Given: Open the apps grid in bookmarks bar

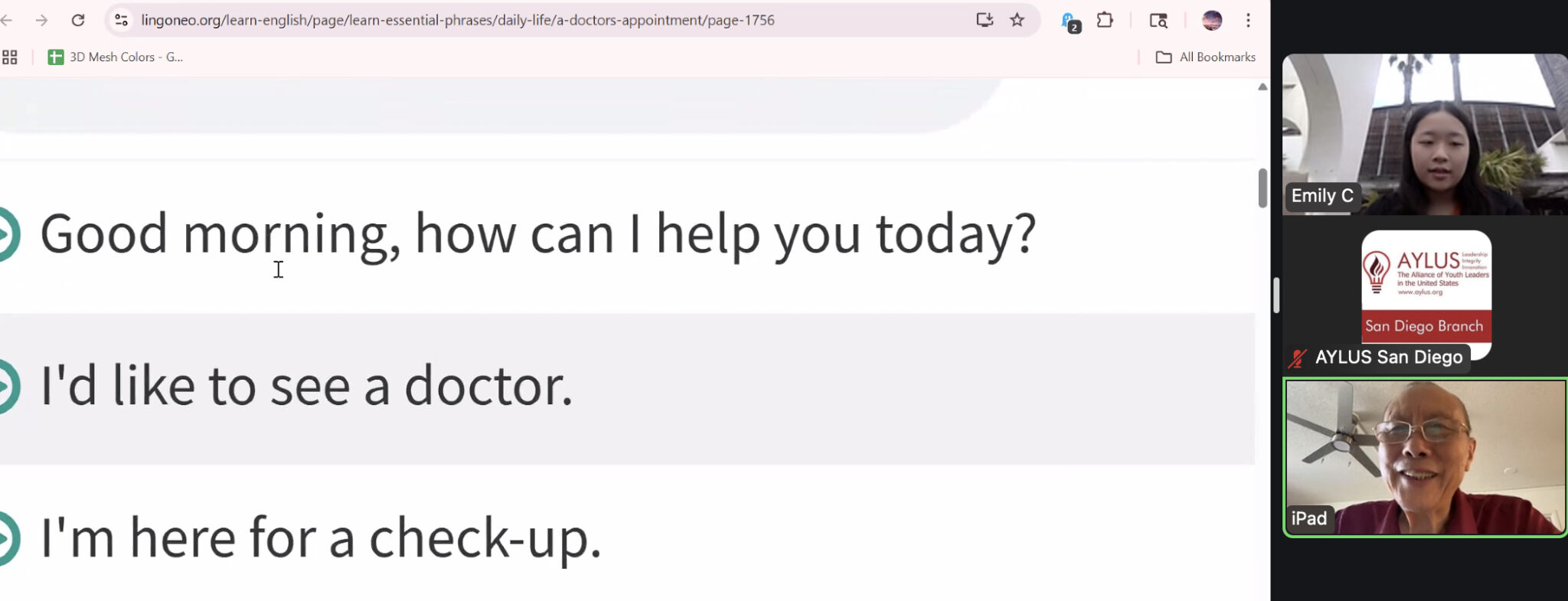Looking at the screenshot, I should click(x=10, y=57).
